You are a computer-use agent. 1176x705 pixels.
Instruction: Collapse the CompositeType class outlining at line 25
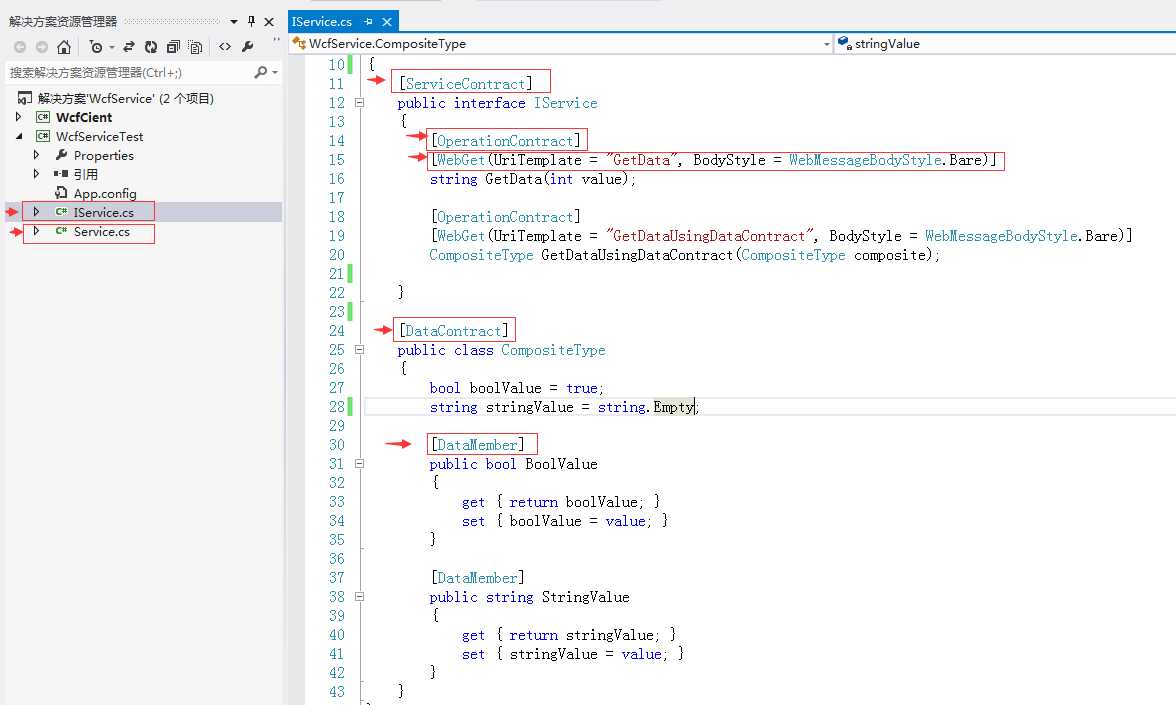[x=359, y=350]
